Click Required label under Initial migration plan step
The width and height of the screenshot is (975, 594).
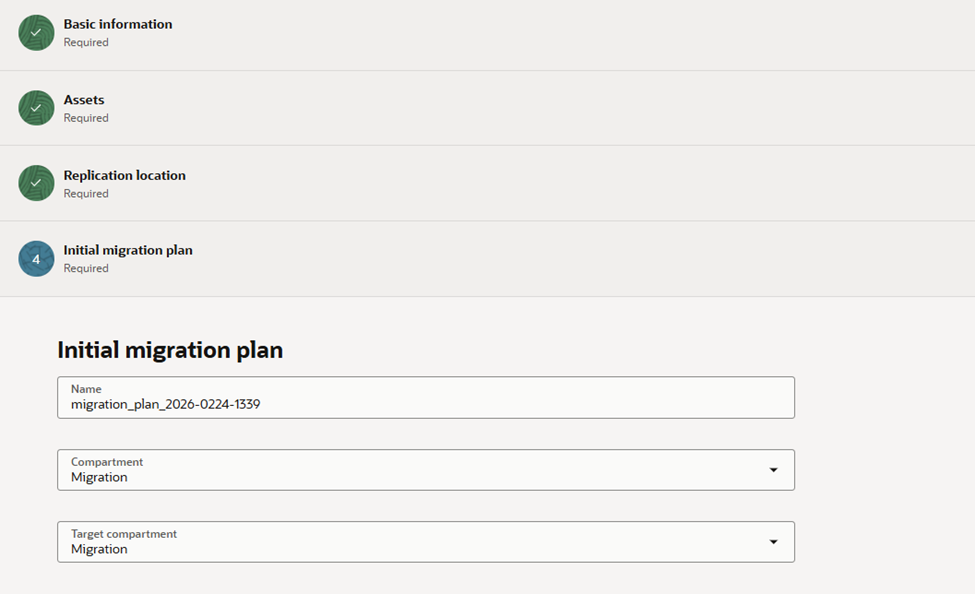[x=86, y=269]
